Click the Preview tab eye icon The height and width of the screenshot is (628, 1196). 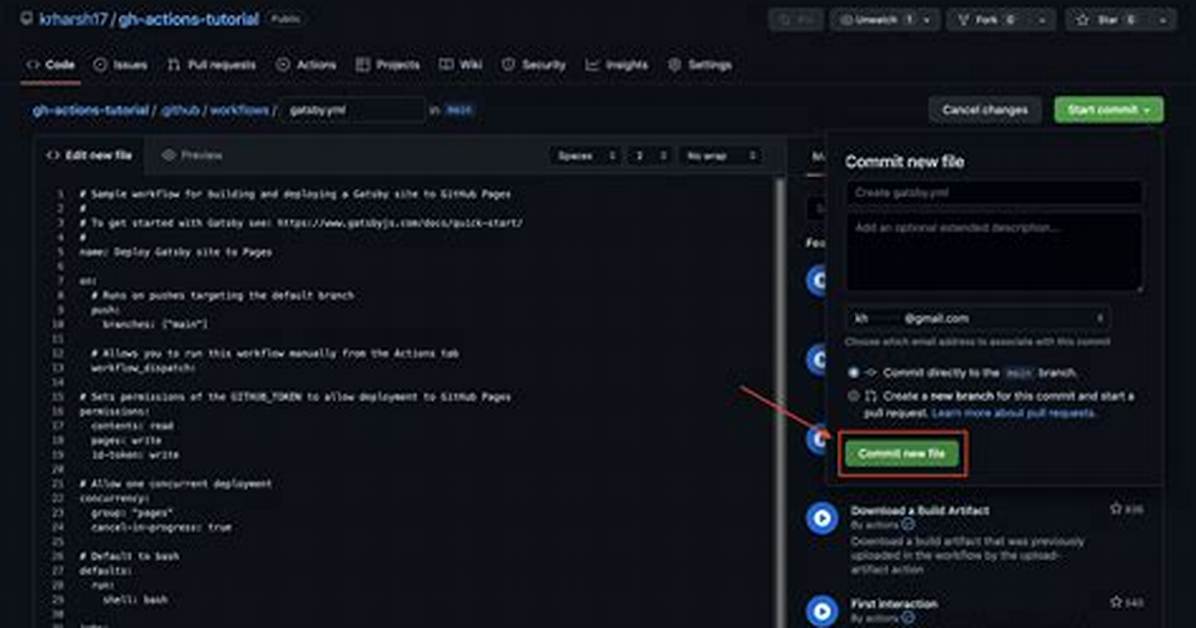[x=169, y=155]
